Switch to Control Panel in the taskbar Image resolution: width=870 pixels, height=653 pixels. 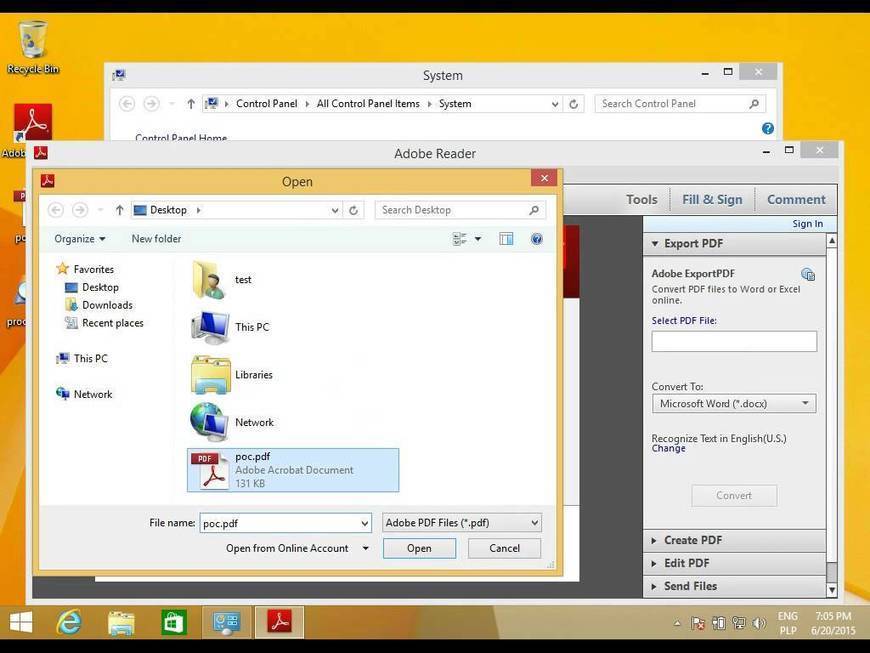pos(226,622)
